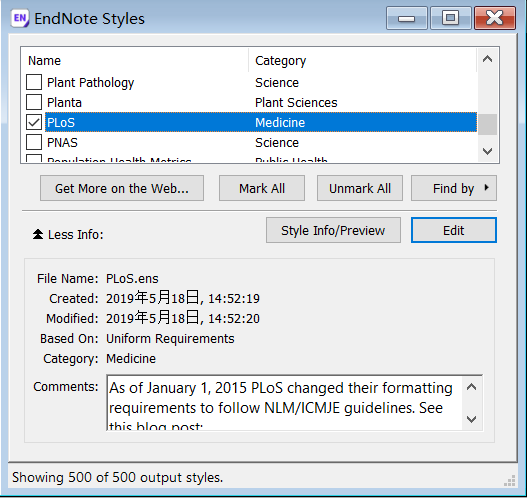
Task: Open the Find by dropdown menu
Action: [454, 188]
